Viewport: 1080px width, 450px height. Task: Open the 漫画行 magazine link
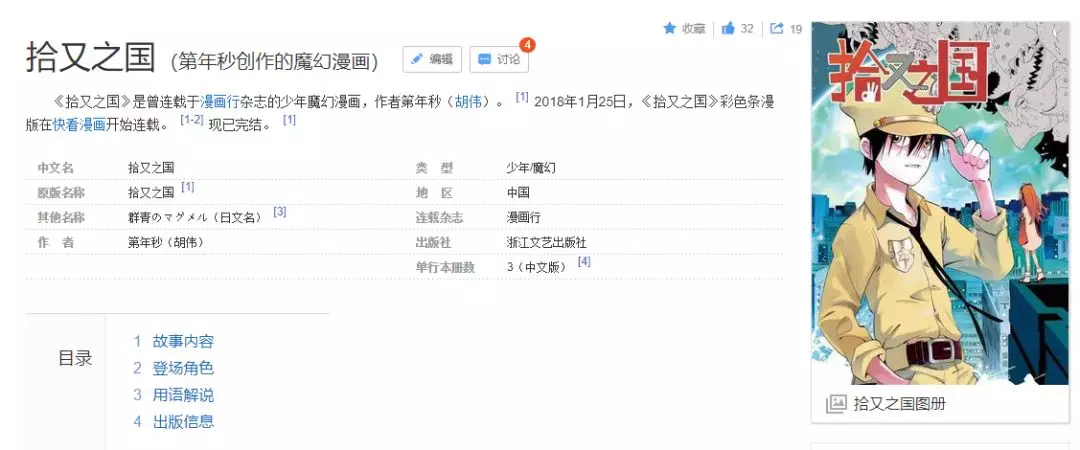[x=219, y=103]
